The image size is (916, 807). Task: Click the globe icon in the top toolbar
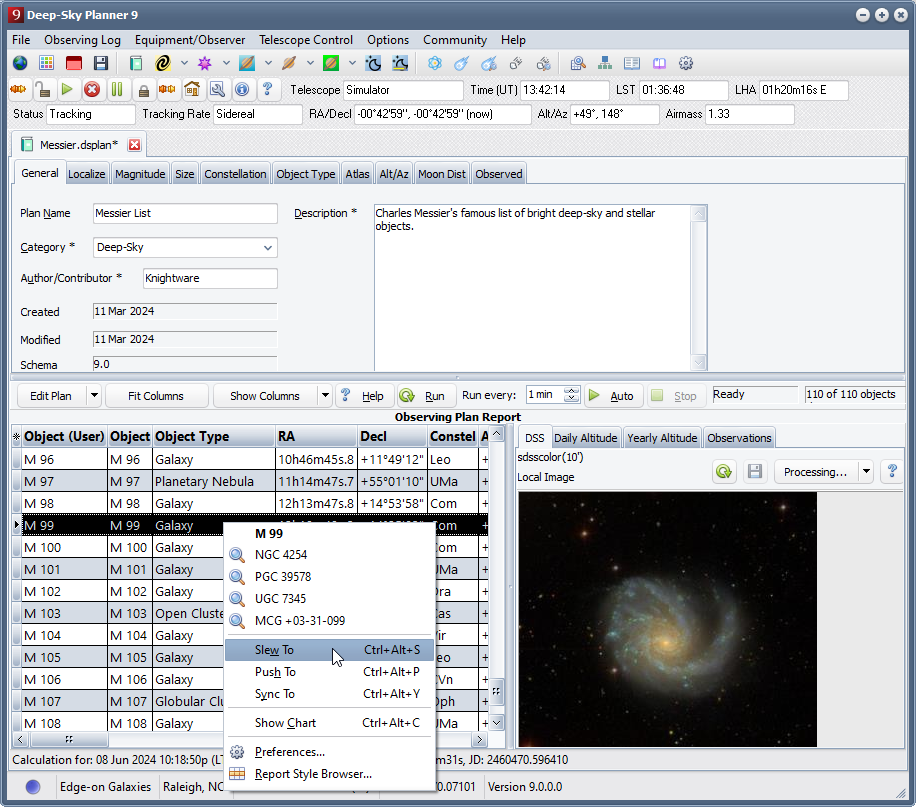click(20, 64)
